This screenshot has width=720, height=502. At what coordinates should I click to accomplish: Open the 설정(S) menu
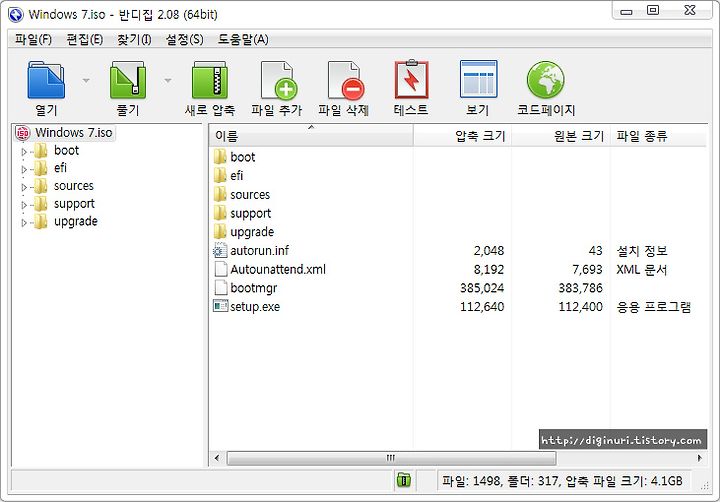coord(185,39)
